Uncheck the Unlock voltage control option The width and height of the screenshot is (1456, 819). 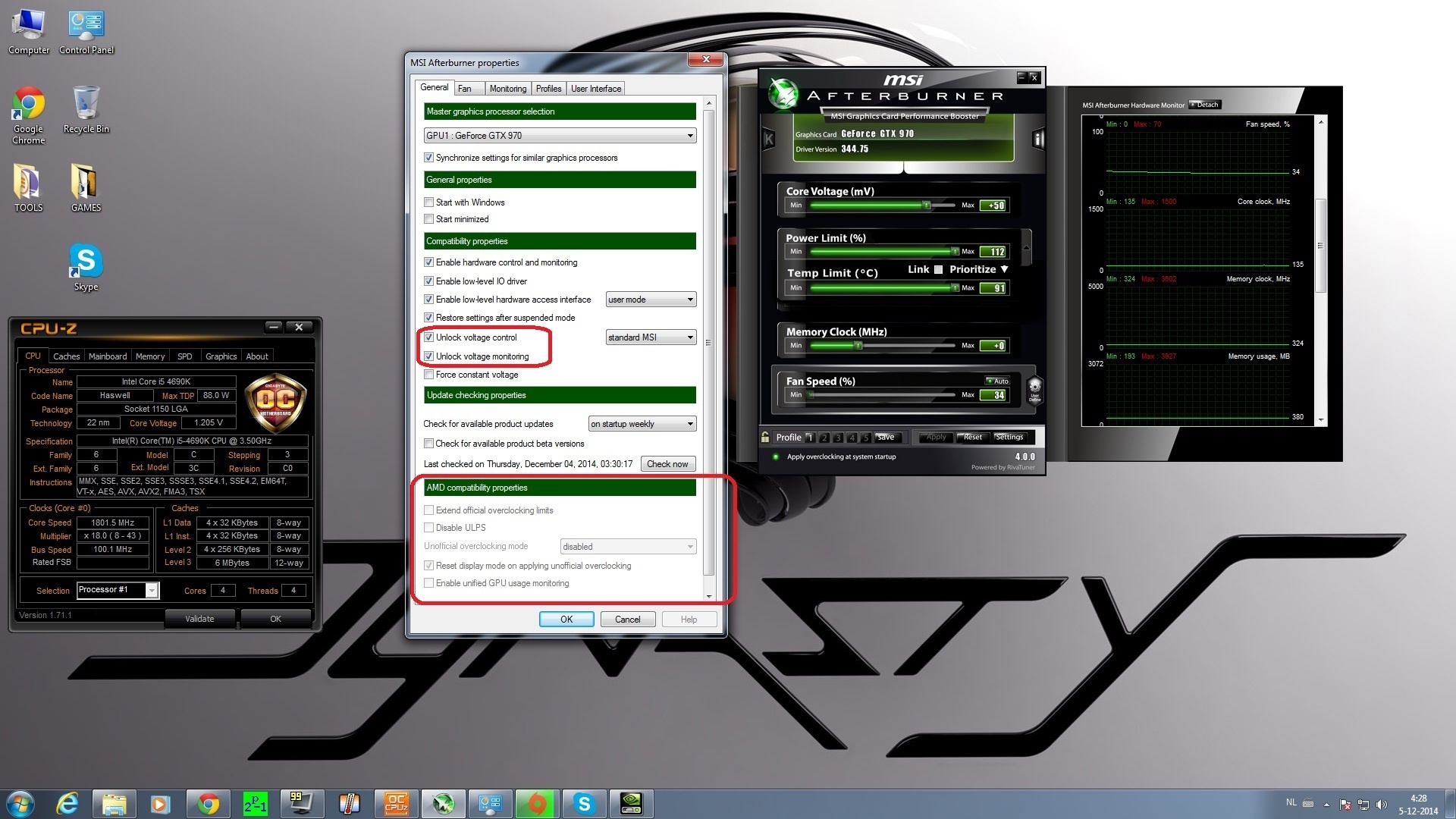[x=429, y=337]
